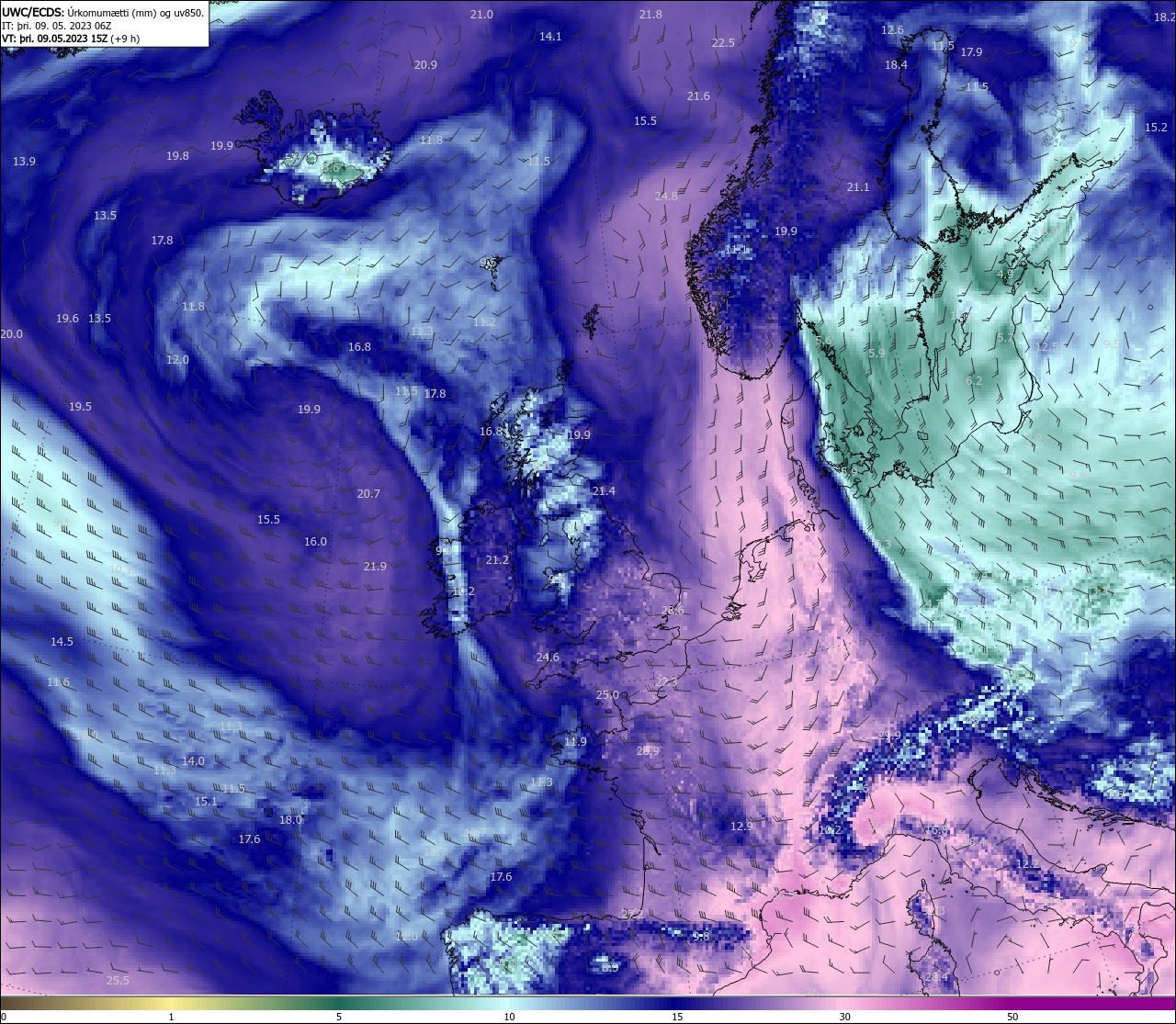Click the map value 19.8
Viewport: 1176px width, 1024px height.
177,156
